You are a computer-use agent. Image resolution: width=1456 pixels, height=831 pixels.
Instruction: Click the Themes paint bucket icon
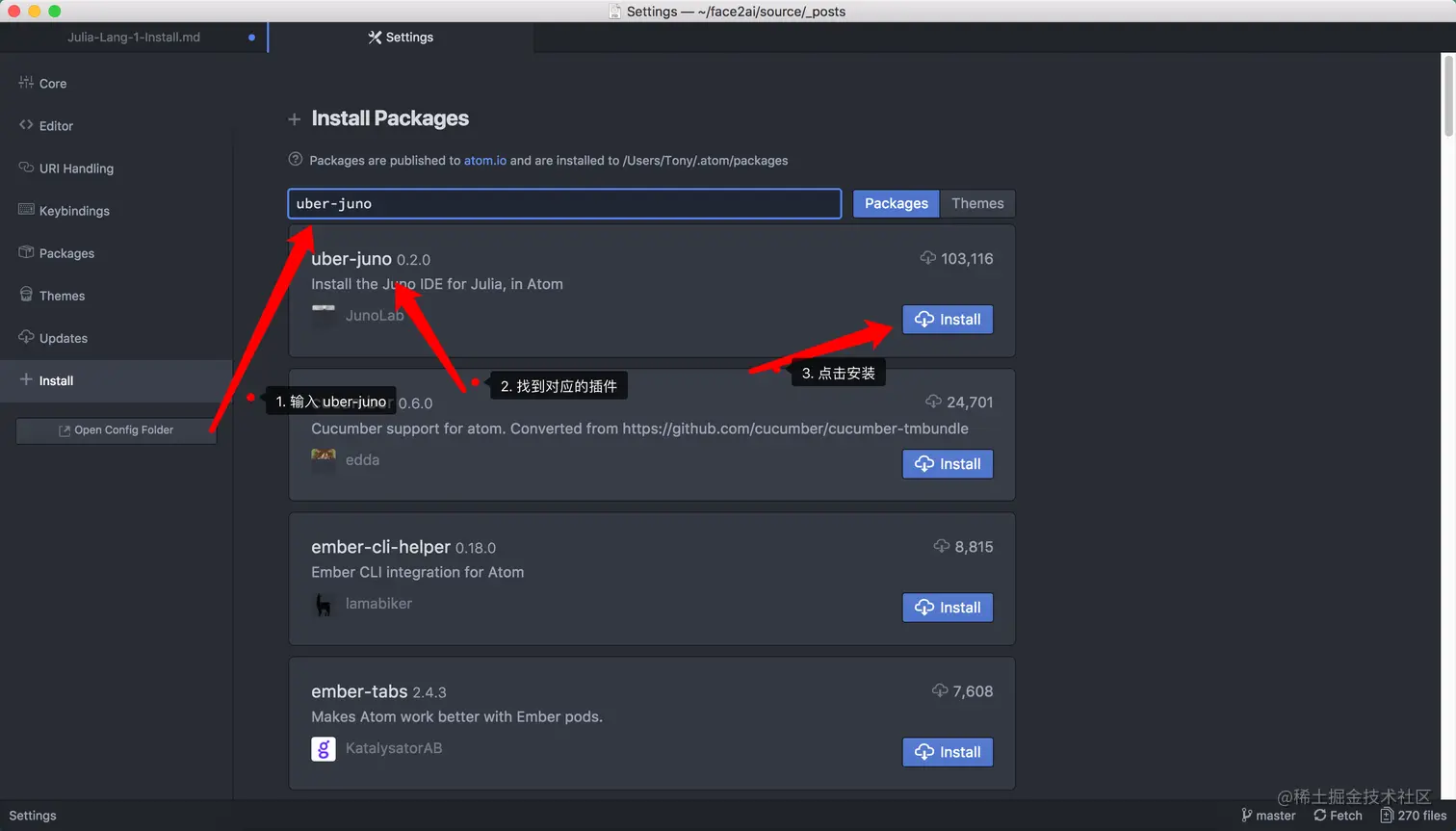[26, 295]
